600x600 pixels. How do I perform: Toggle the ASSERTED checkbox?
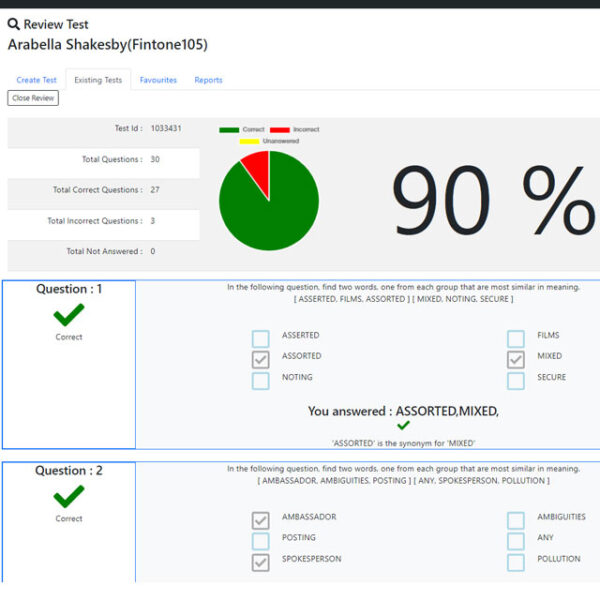pos(261,339)
